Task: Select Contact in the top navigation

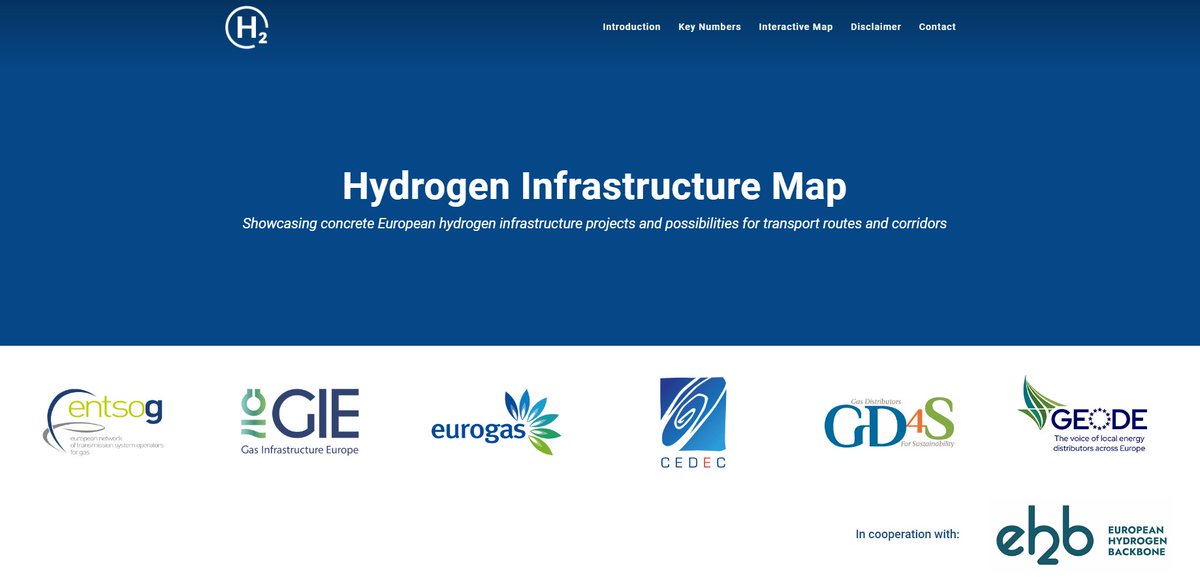Action: pos(937,27)
